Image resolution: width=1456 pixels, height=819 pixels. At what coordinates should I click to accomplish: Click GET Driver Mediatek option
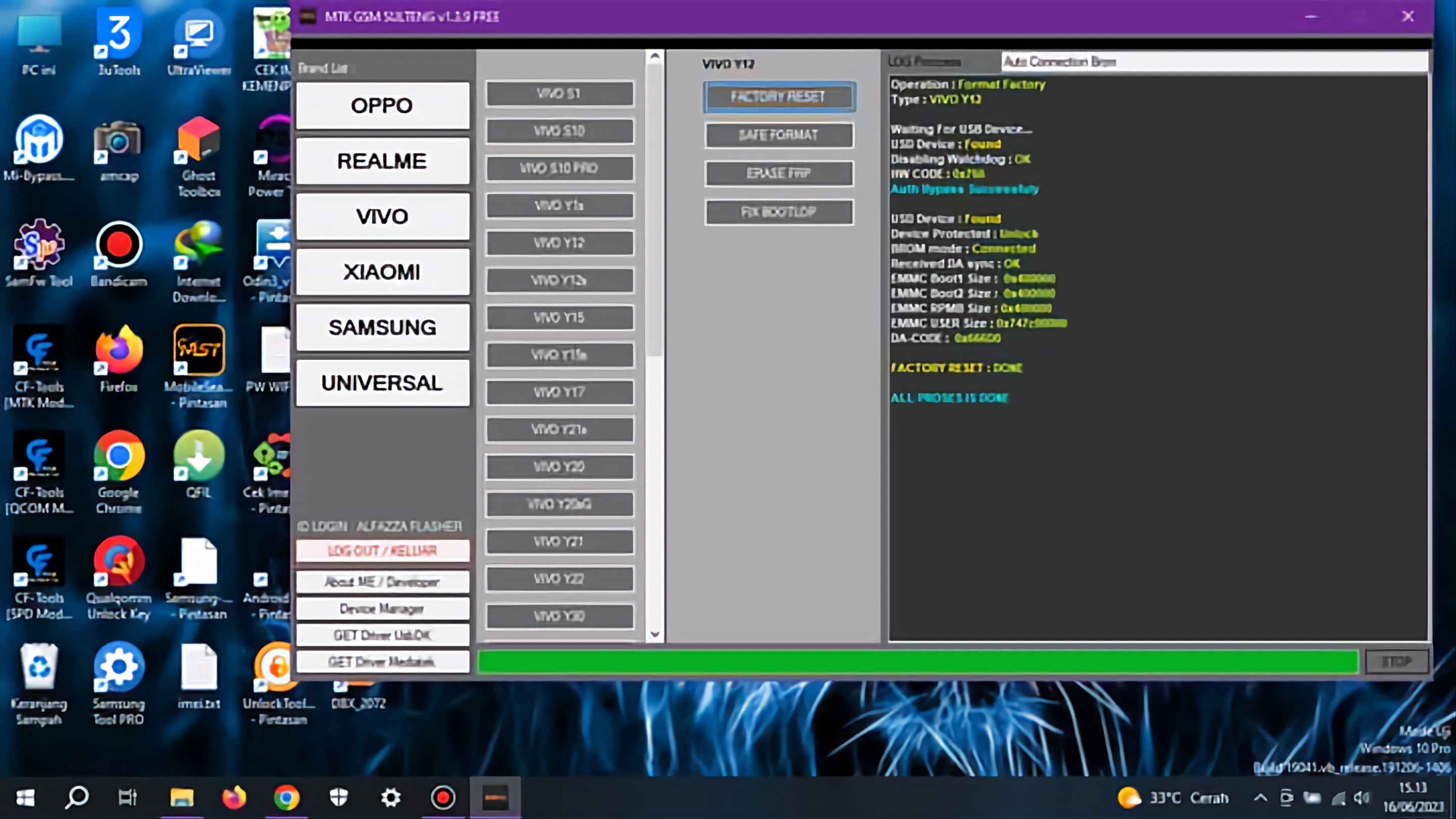click(x=381, y=662)
